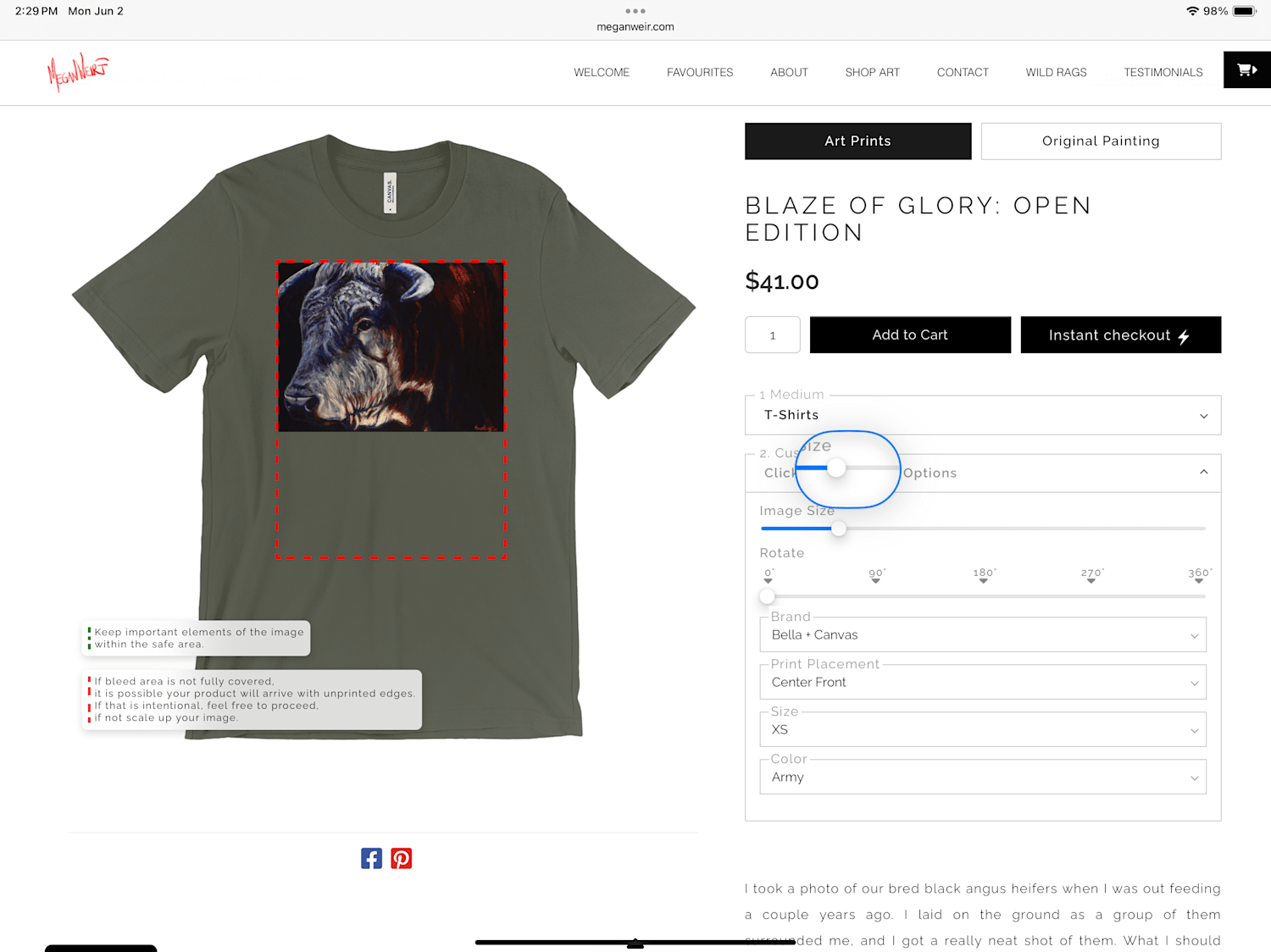Share on Facebook icon
The height and width of the screenshot is (952, 1271).
tap(371, 858)
